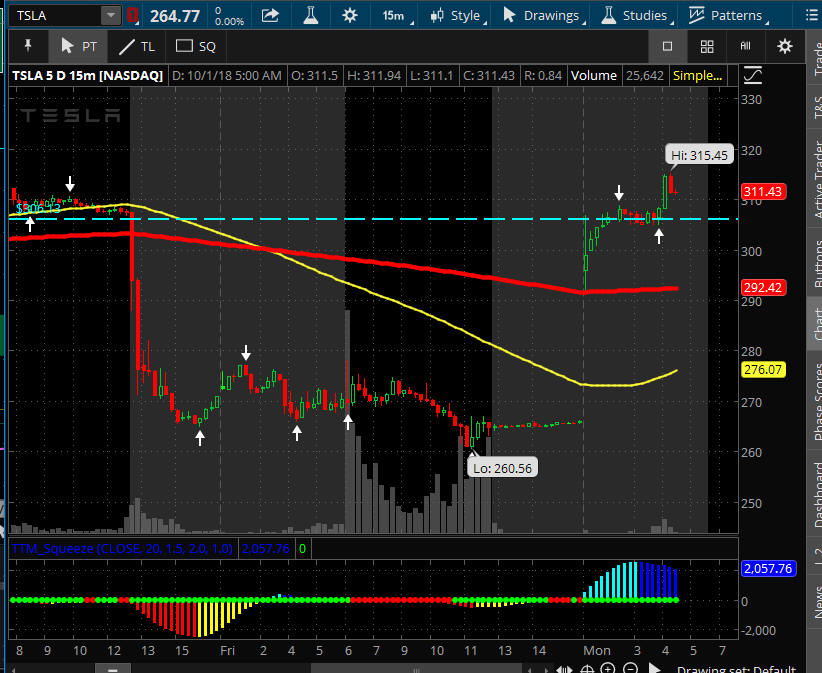Viewport: 822px width, 673px height.
Task: Click the Share chart icon
Action: pyautogui.click(x=270, y=15)
